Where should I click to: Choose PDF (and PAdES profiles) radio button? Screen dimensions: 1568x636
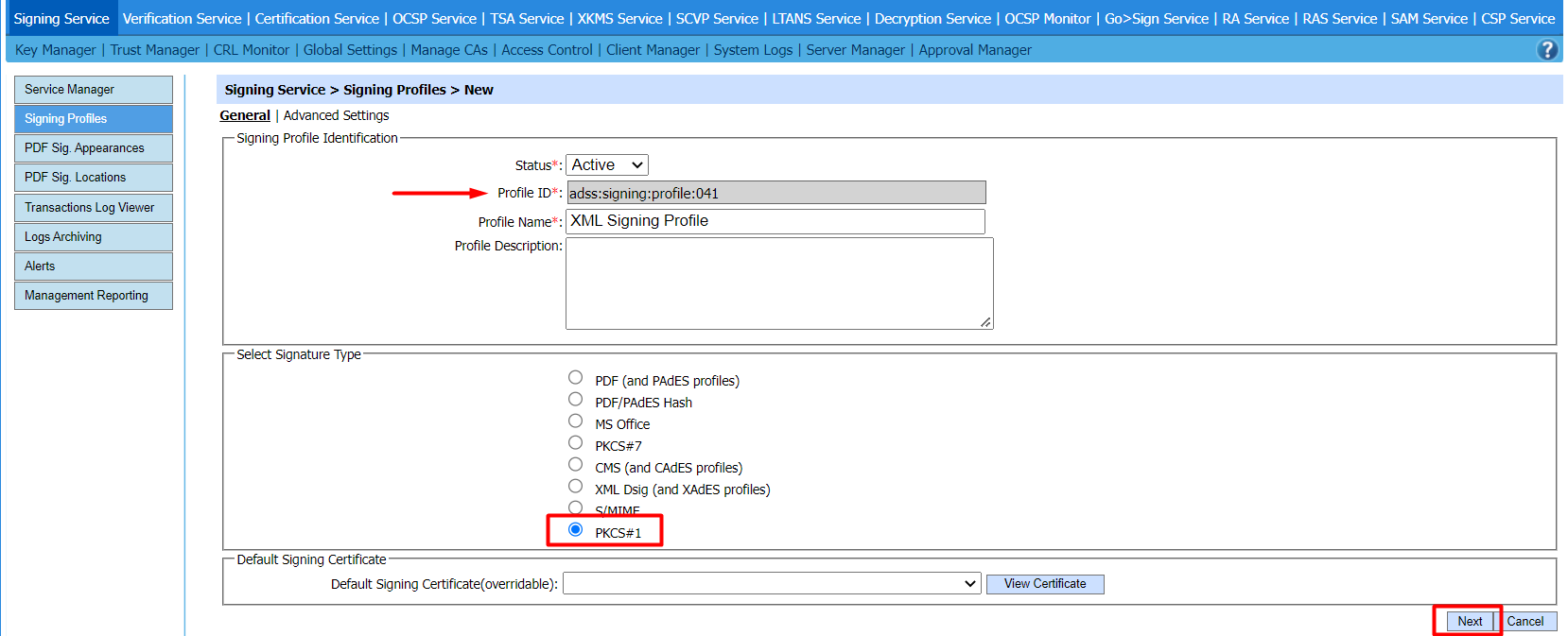point(575,378)
